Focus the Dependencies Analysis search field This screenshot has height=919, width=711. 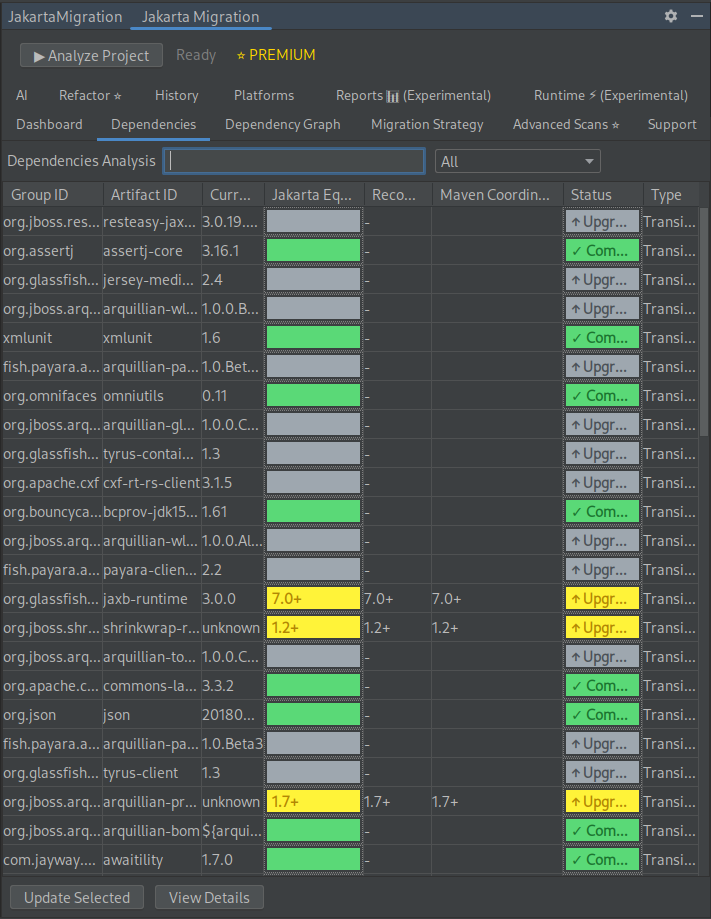[294, 161]
